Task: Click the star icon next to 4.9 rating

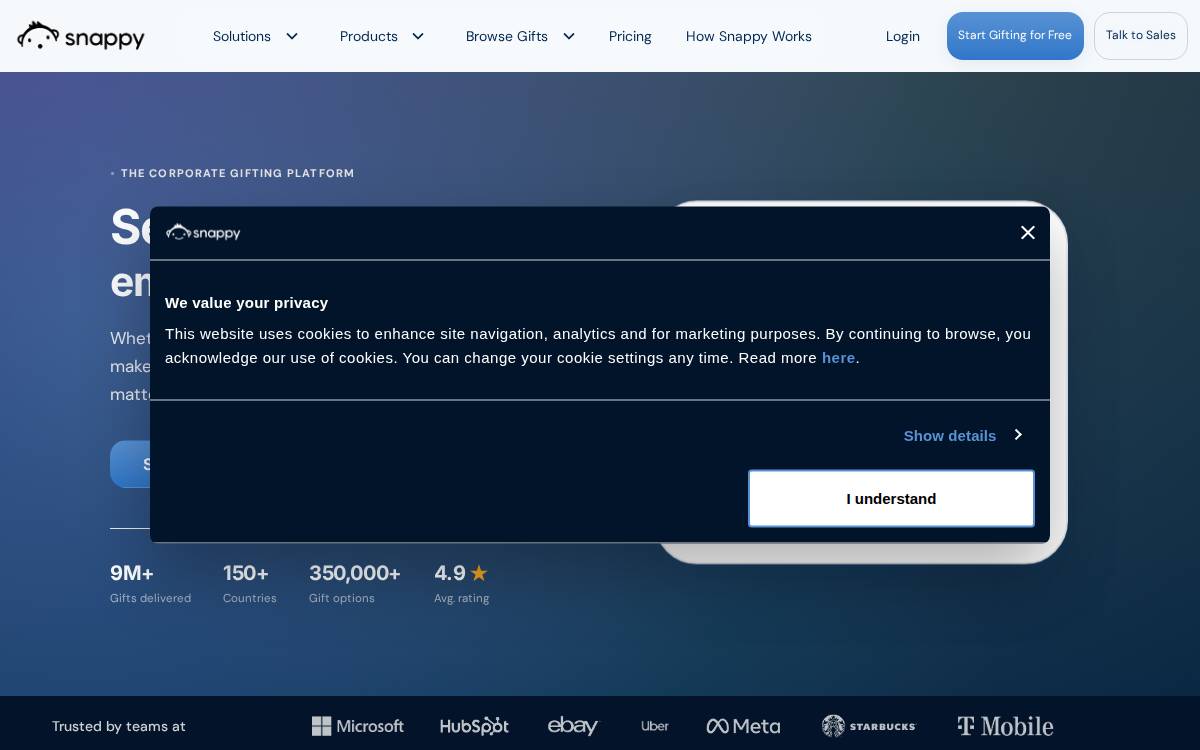Action: point(479,573)
